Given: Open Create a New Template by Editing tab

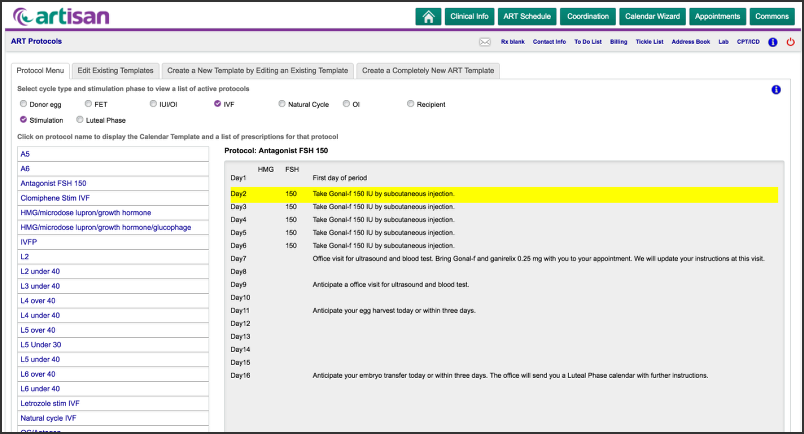Looking at the screenshot, I should coord(257,70).
